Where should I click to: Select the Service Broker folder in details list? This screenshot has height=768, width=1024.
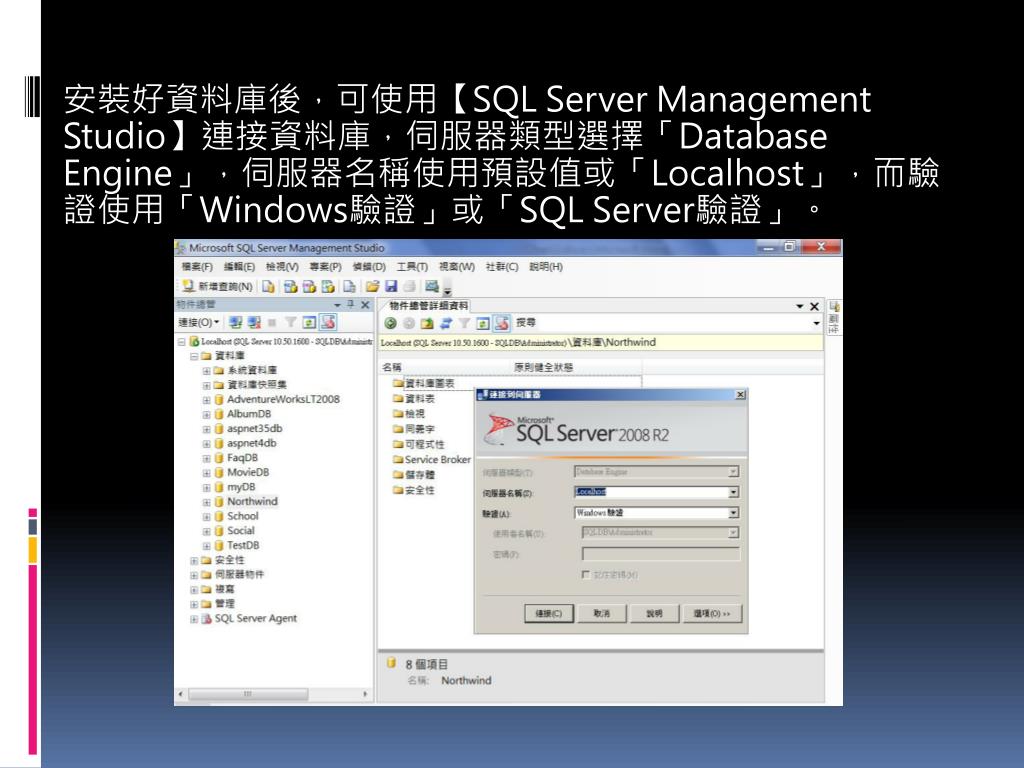(x=432, y=460)
